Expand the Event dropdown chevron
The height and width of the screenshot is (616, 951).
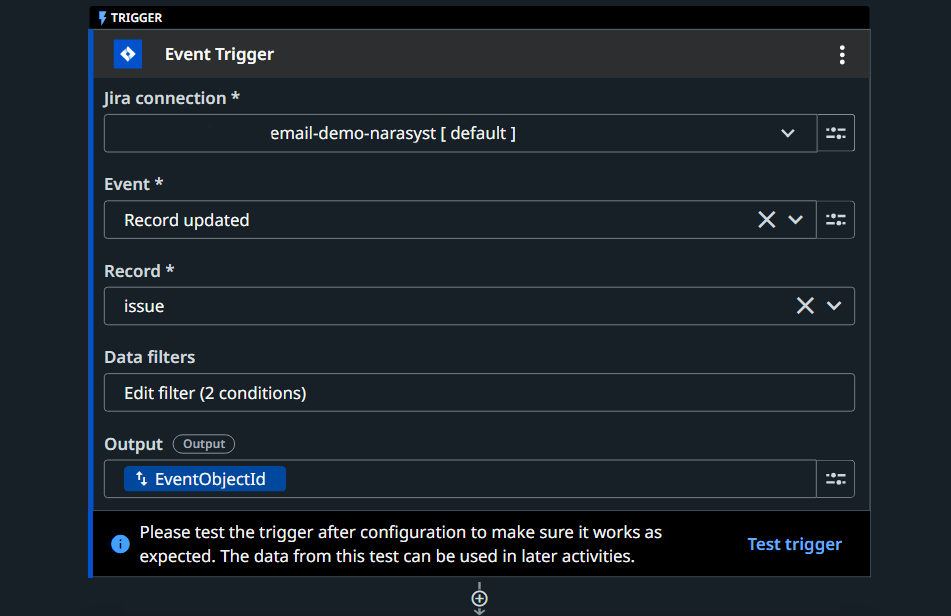tap(796, 220)
